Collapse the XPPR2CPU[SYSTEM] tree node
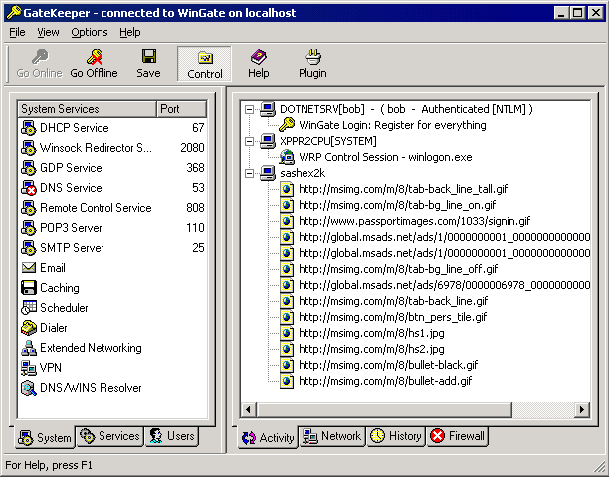The height and width of the screenshot is (477, 609). [249, 141]
